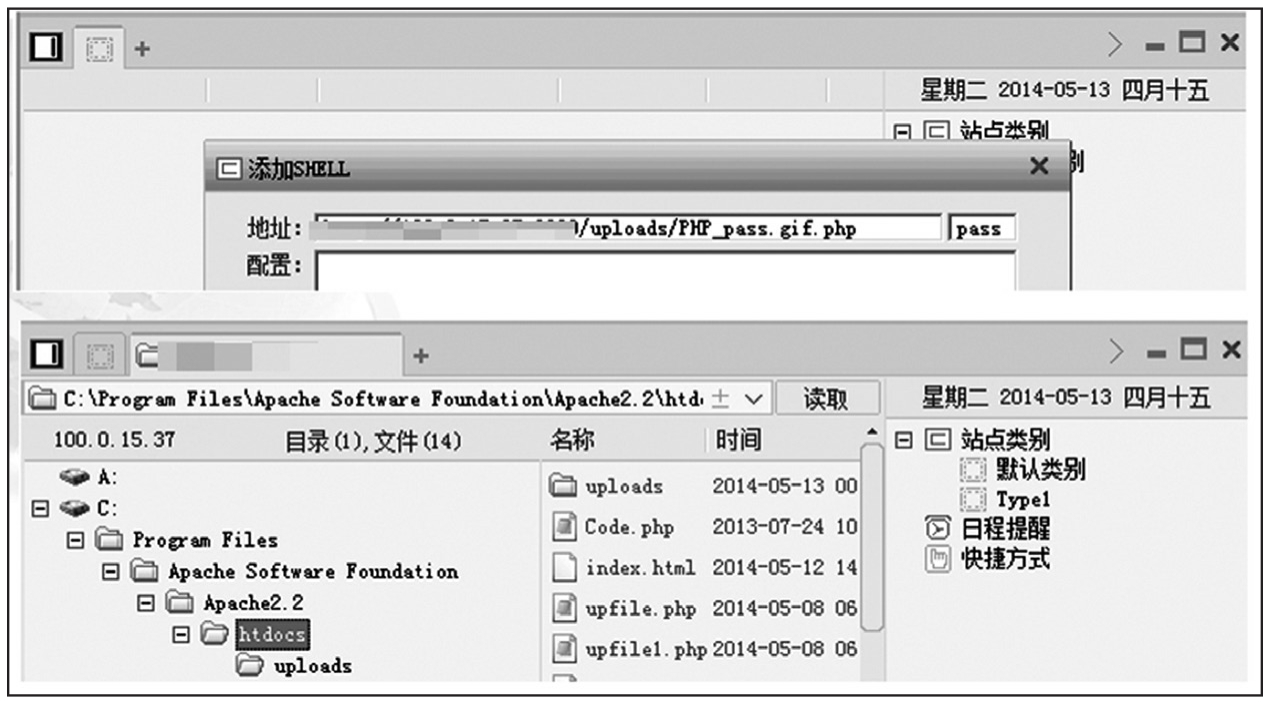Click the 添加SHELL dialog title icon
This screenshot has height=703, width=1270.
228,169
